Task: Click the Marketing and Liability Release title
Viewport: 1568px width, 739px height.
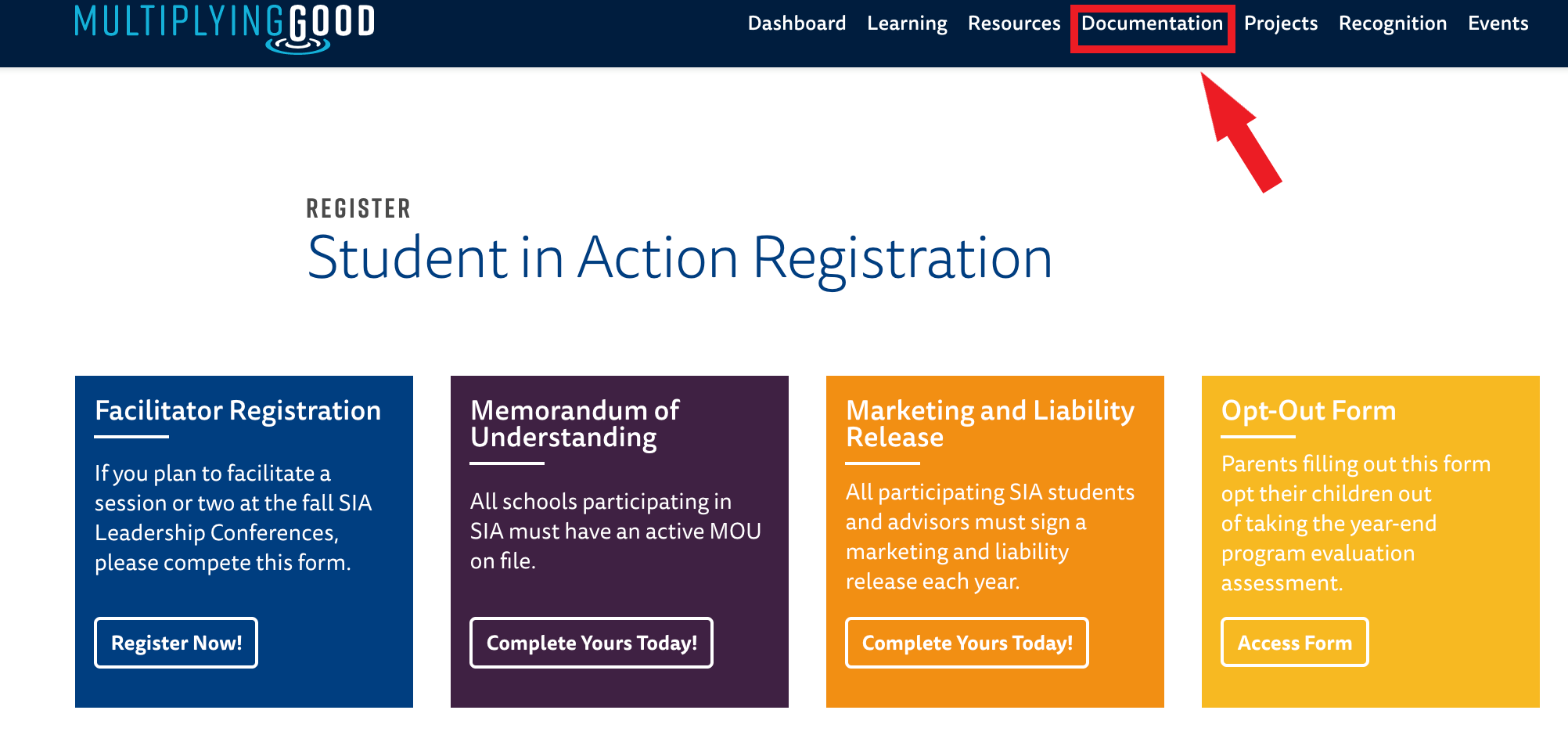Action: 990,424
